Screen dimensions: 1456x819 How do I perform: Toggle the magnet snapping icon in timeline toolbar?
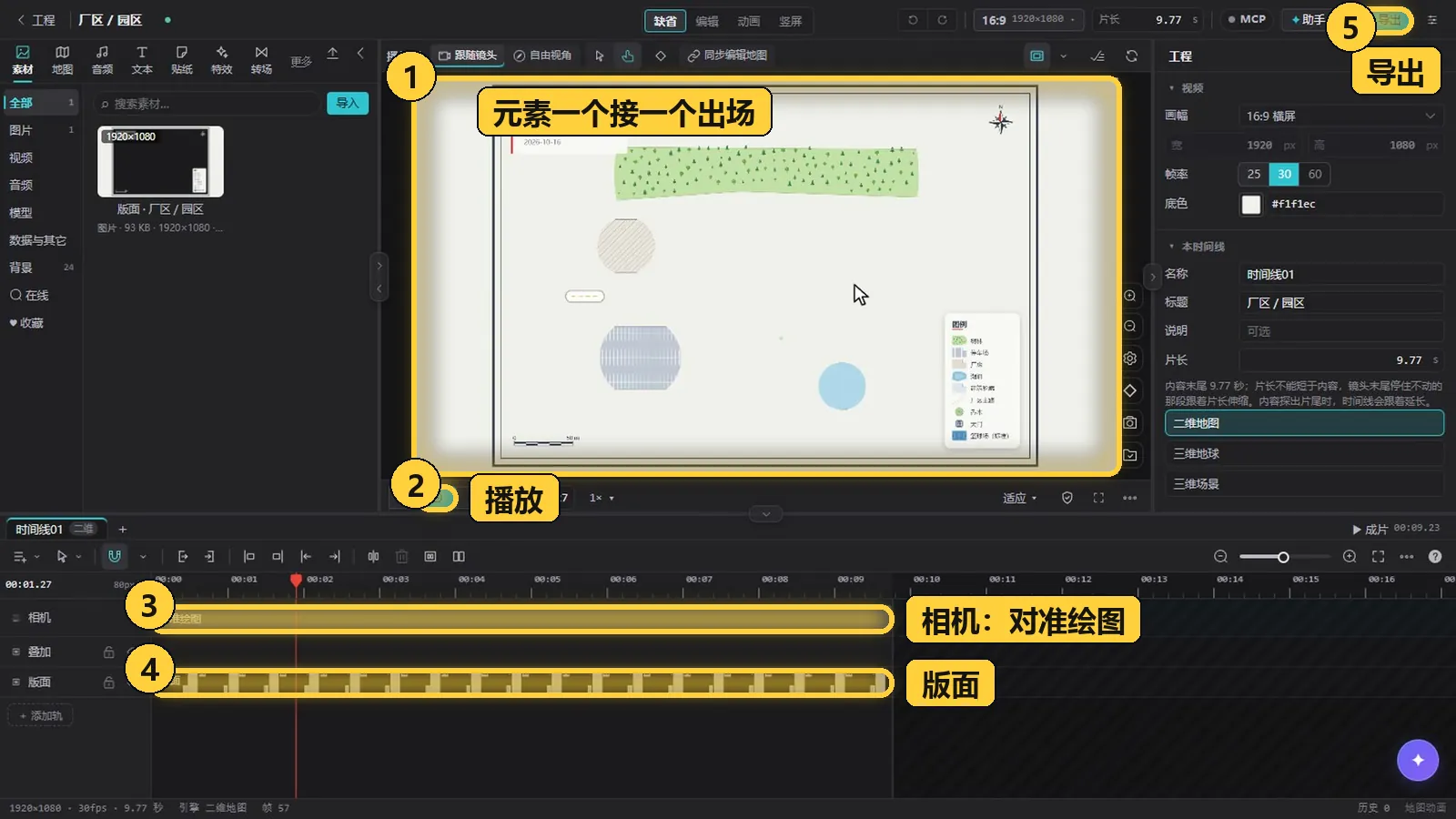(115, 556)
